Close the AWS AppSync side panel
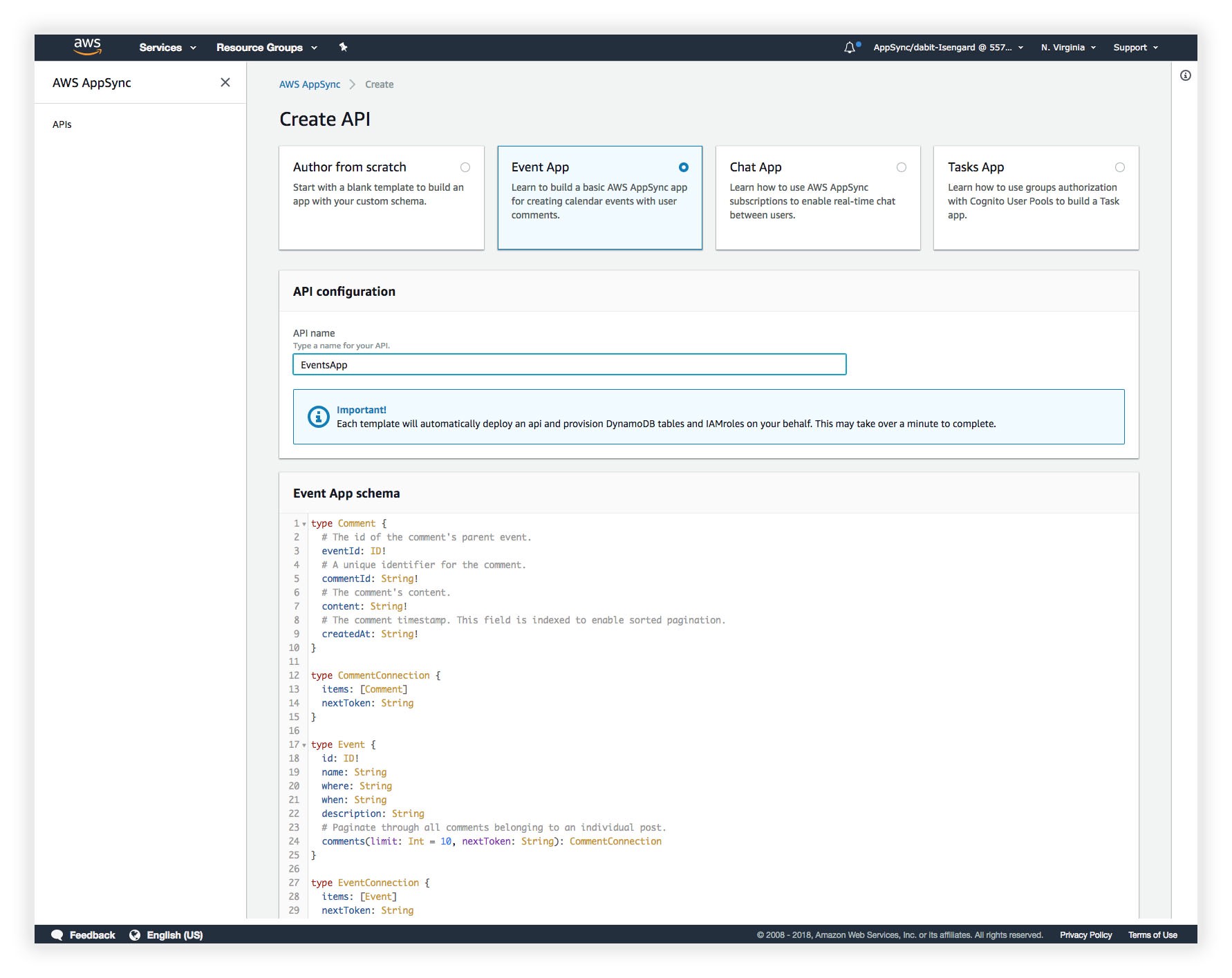1232x978 pixels. pyautogui.click(x=225, y=82)
